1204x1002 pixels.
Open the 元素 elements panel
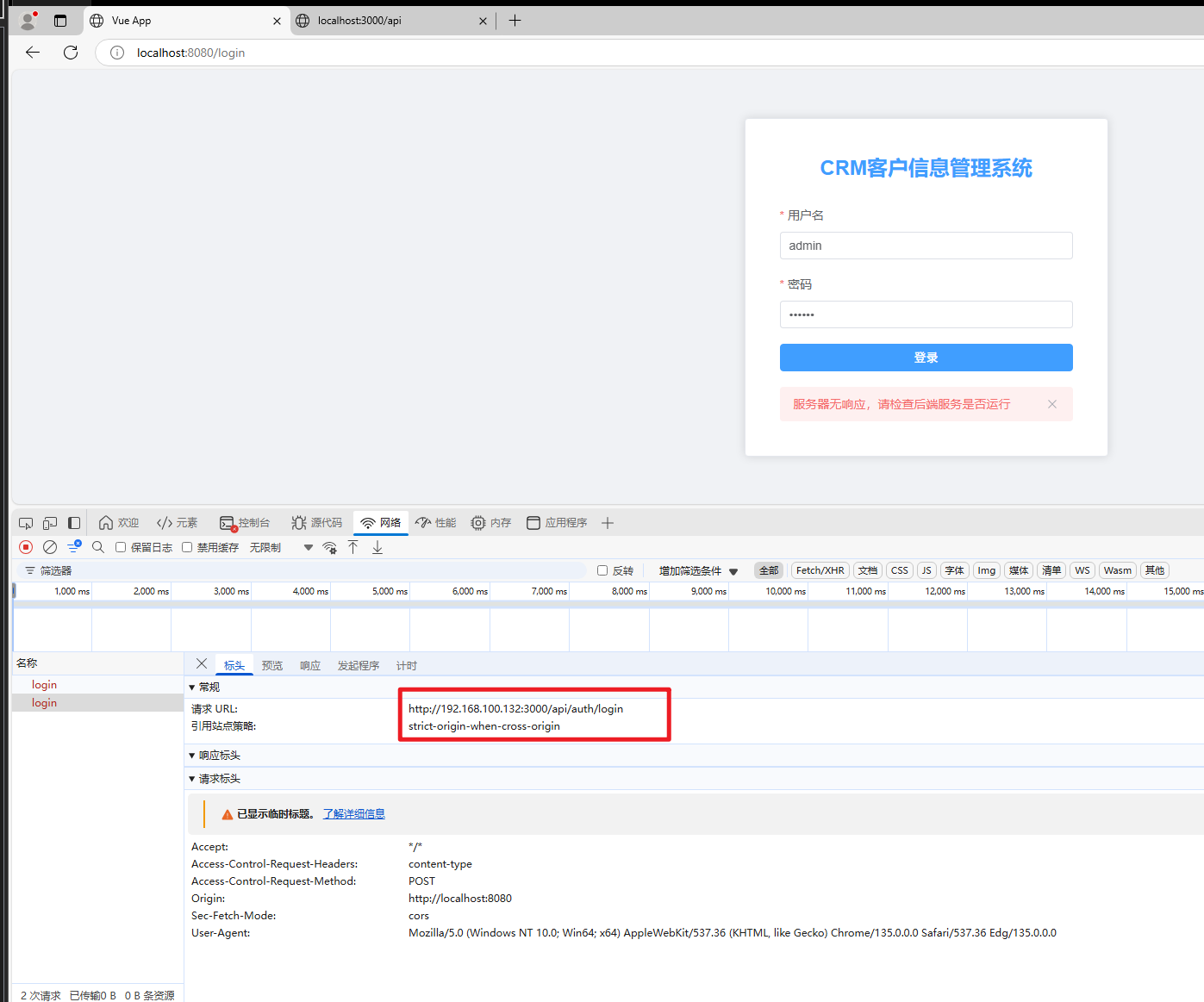coord(178,523)
